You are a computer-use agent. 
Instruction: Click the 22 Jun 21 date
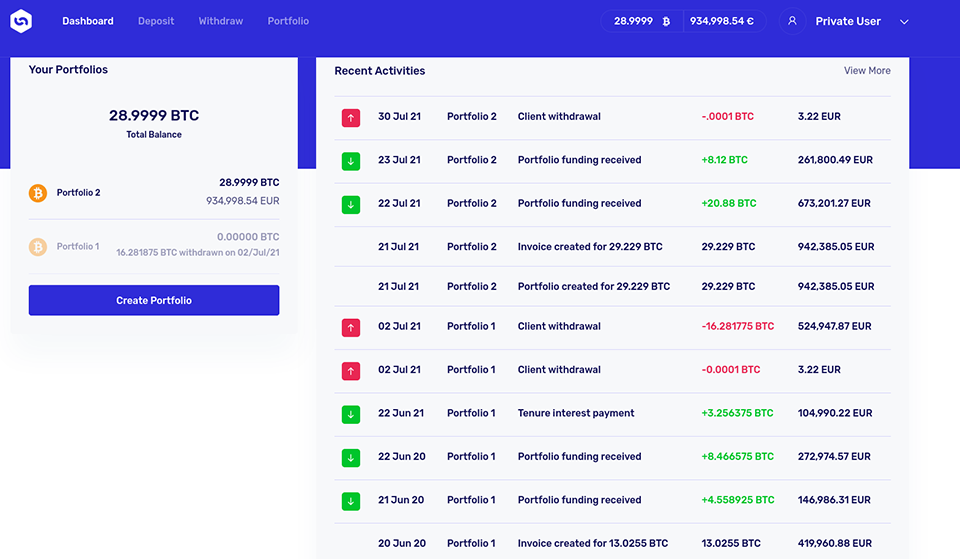401,413
